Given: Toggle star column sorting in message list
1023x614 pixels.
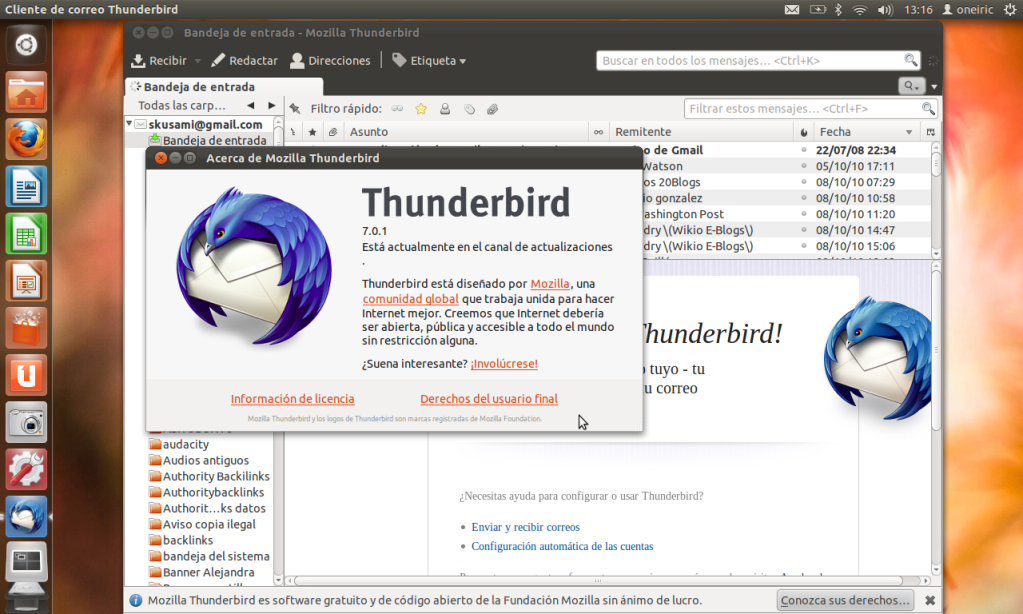Looking at the screenshot, I should click(x=312, y=132).
